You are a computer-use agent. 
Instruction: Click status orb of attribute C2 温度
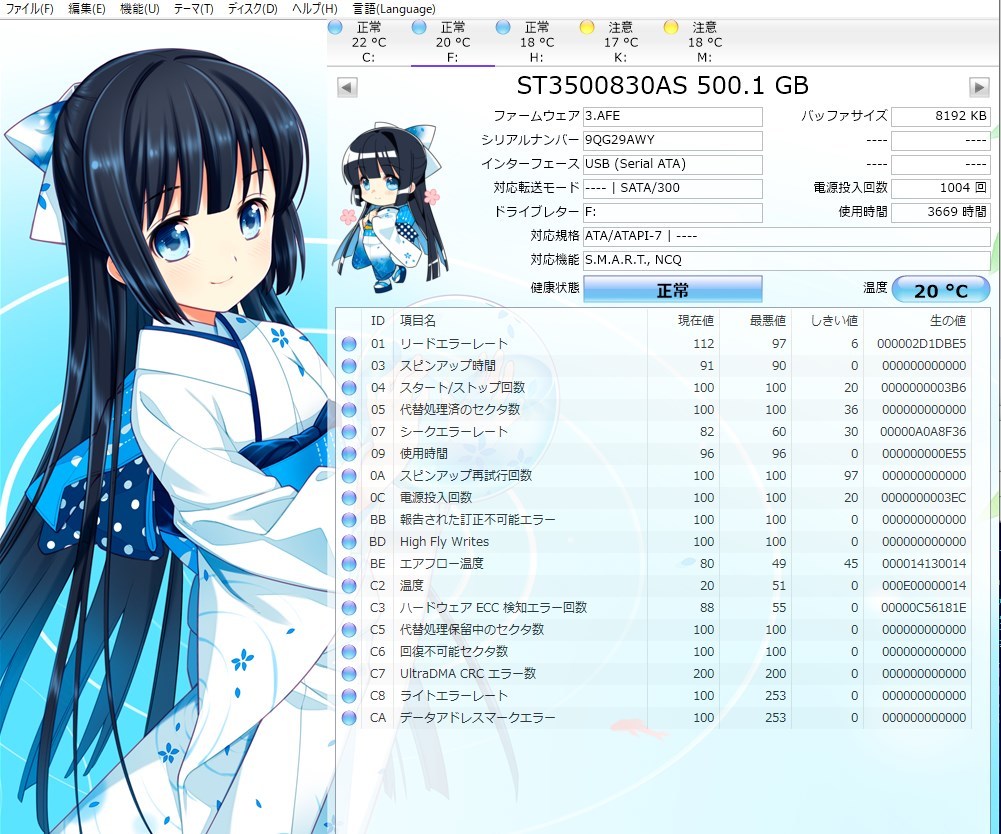[349, 586]
